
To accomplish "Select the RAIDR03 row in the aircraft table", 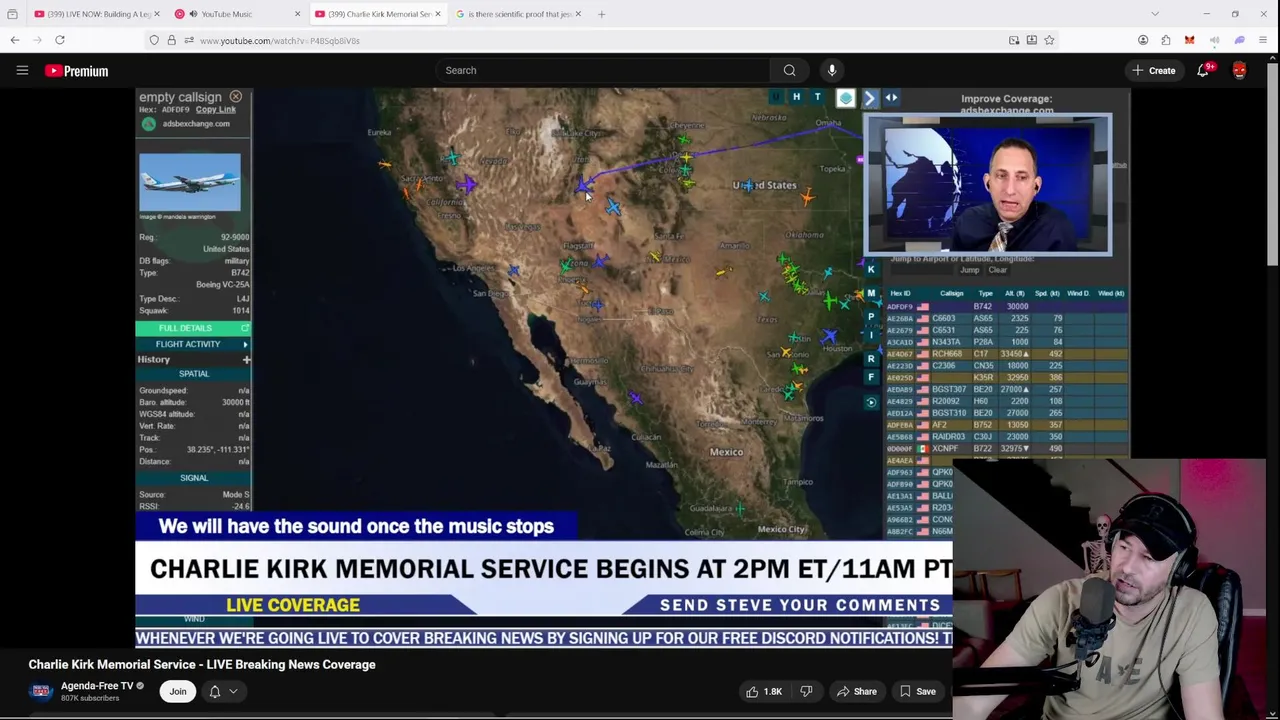I will click(1006, 437).
